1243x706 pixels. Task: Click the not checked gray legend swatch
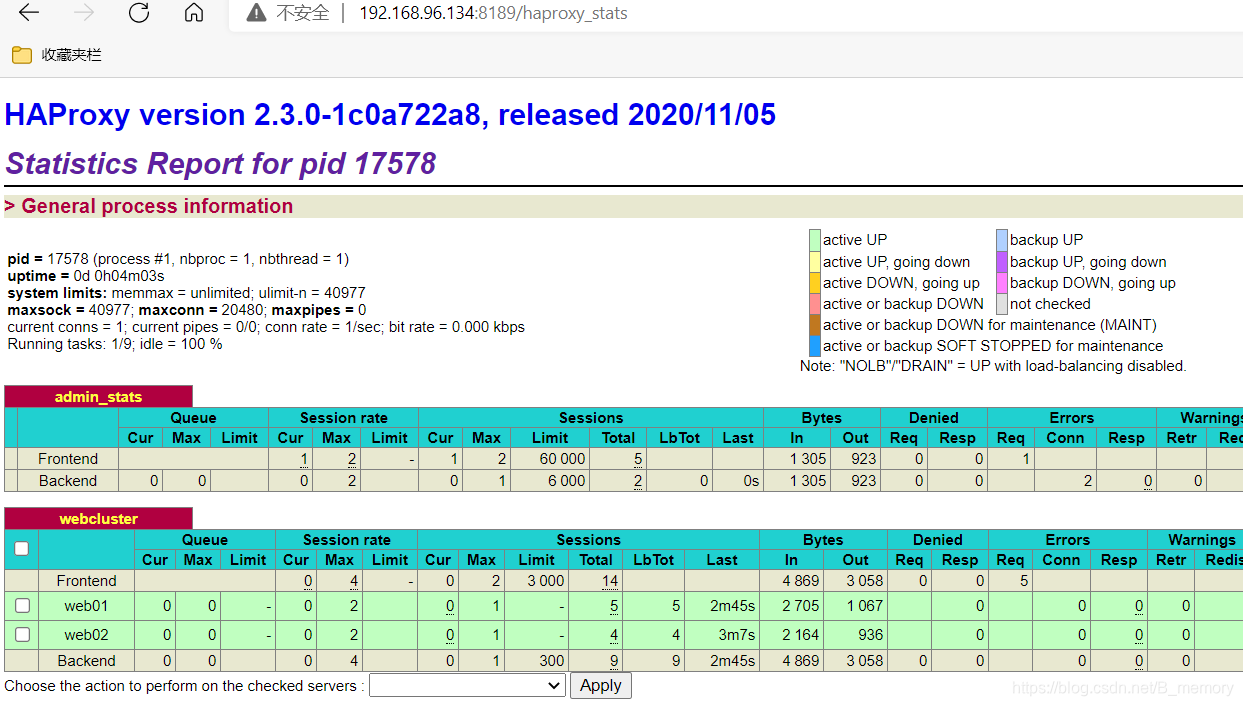coord(1001,304)
